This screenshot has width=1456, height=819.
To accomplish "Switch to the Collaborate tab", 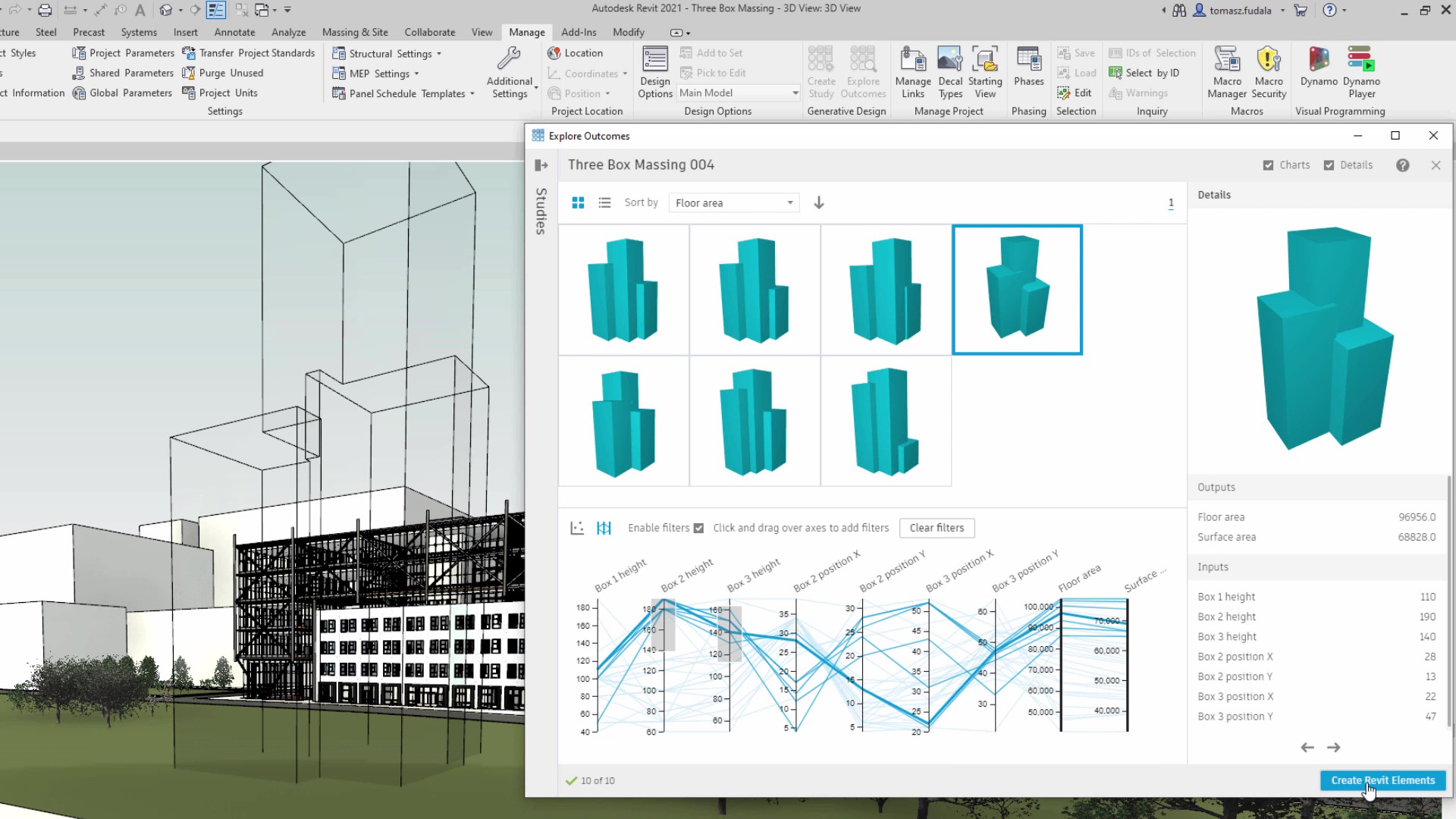I will [x=429, y=32].
